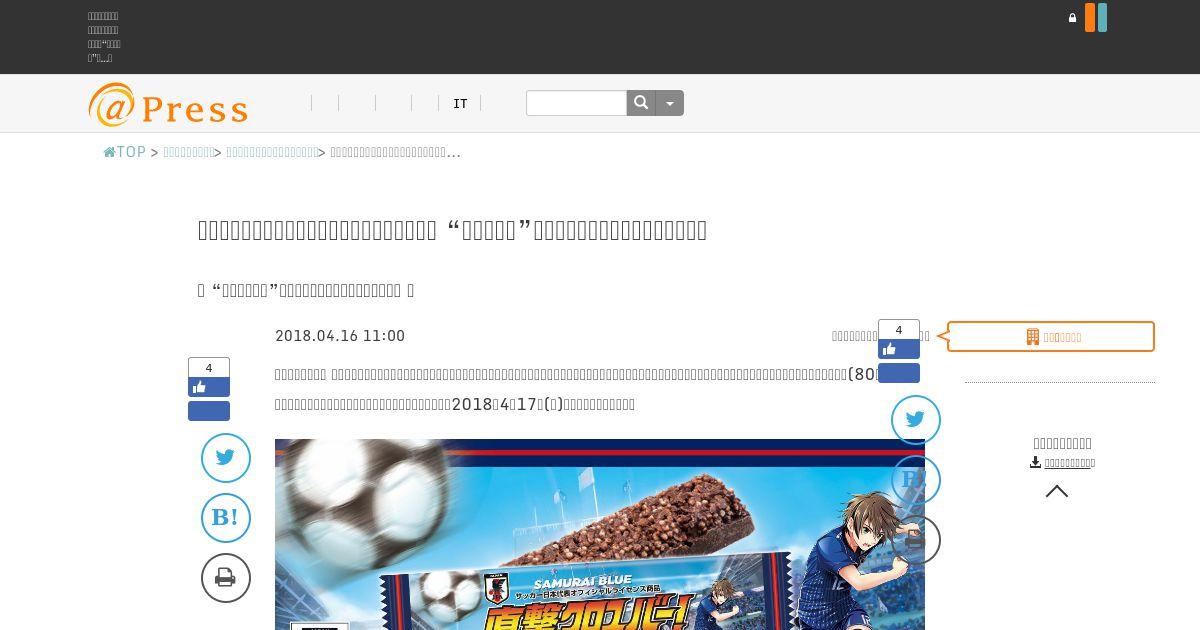Image resolution: width=1200 pixels, height=630 pixels.
Task: Share on Twitter using left sidebar icon
Action: 226,458
